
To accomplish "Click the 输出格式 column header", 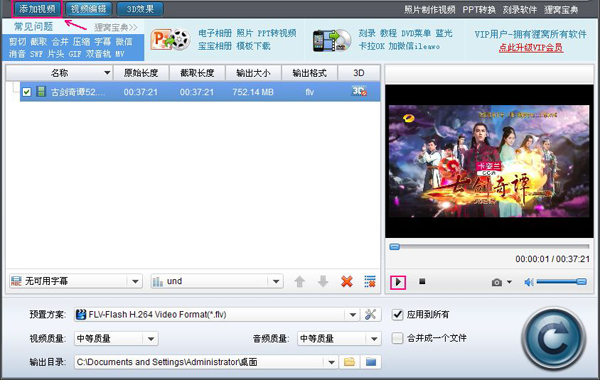I will [310, 73].
